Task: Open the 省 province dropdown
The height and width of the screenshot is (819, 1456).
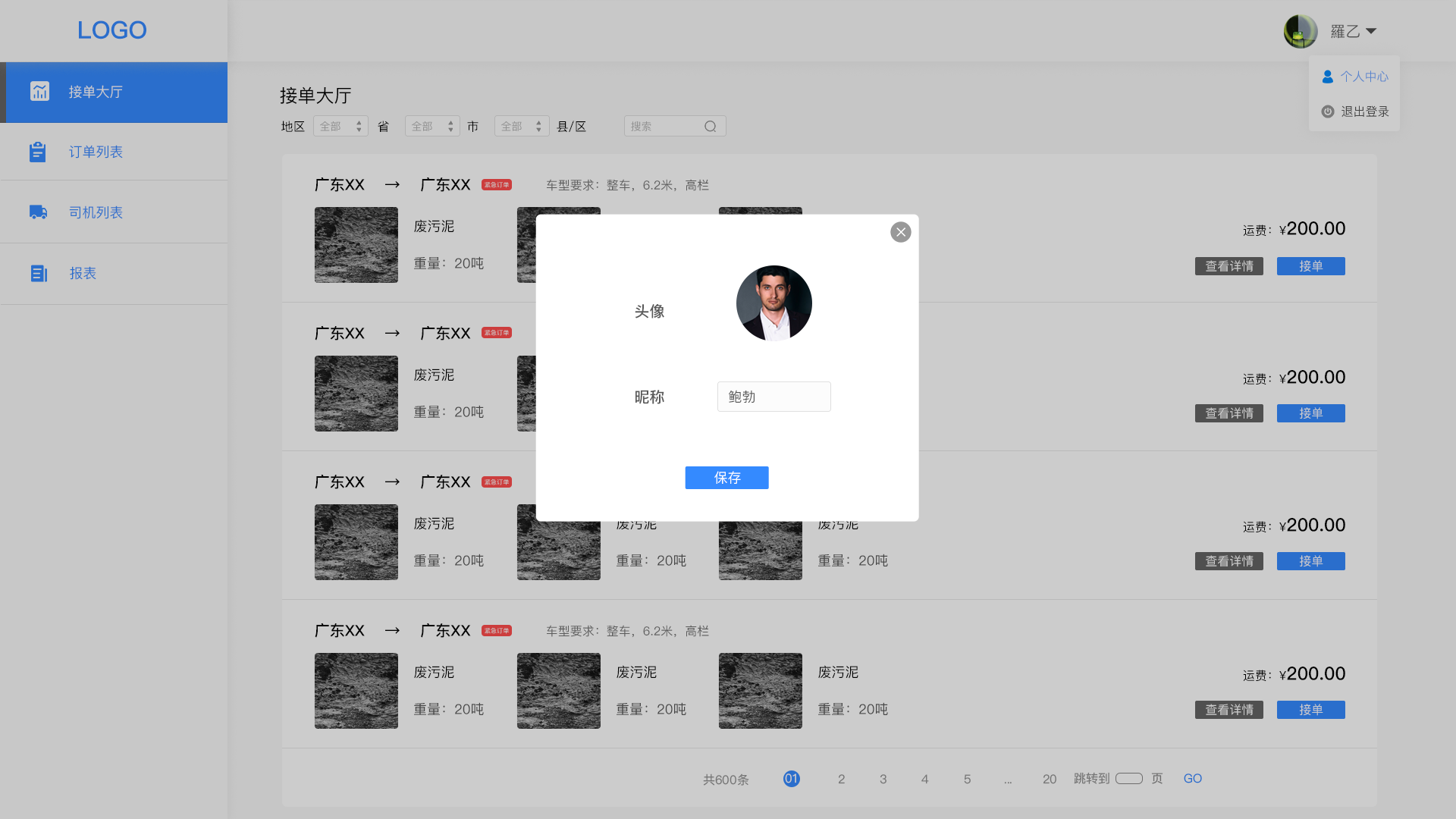Action: (x=340, y=126)
